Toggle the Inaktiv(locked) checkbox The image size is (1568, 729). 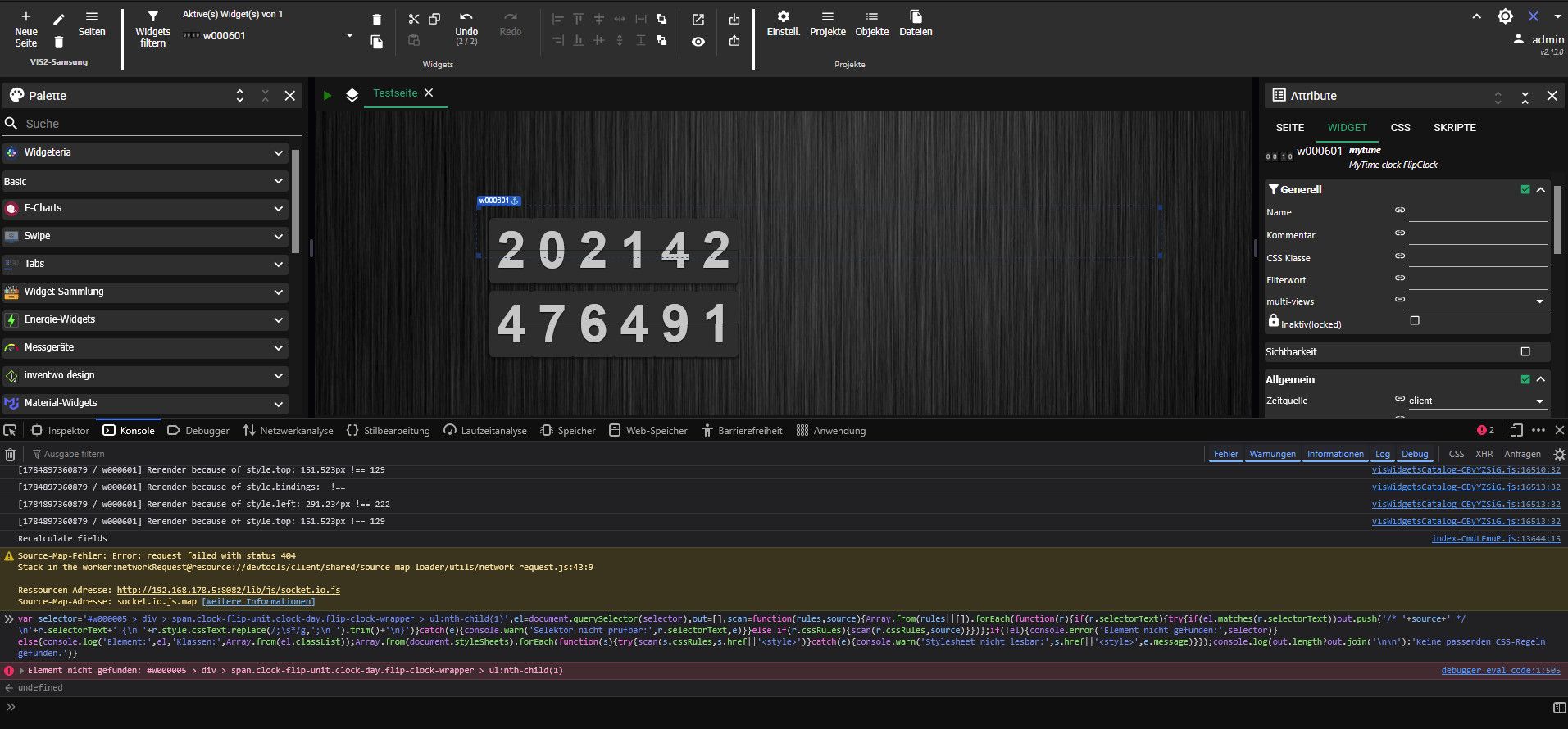point(1415,320)
